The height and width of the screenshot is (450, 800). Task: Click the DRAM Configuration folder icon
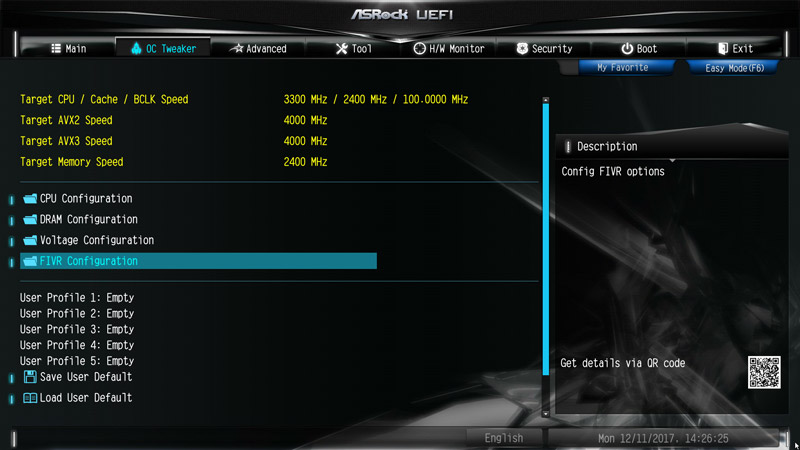click(x=30, y=219)
